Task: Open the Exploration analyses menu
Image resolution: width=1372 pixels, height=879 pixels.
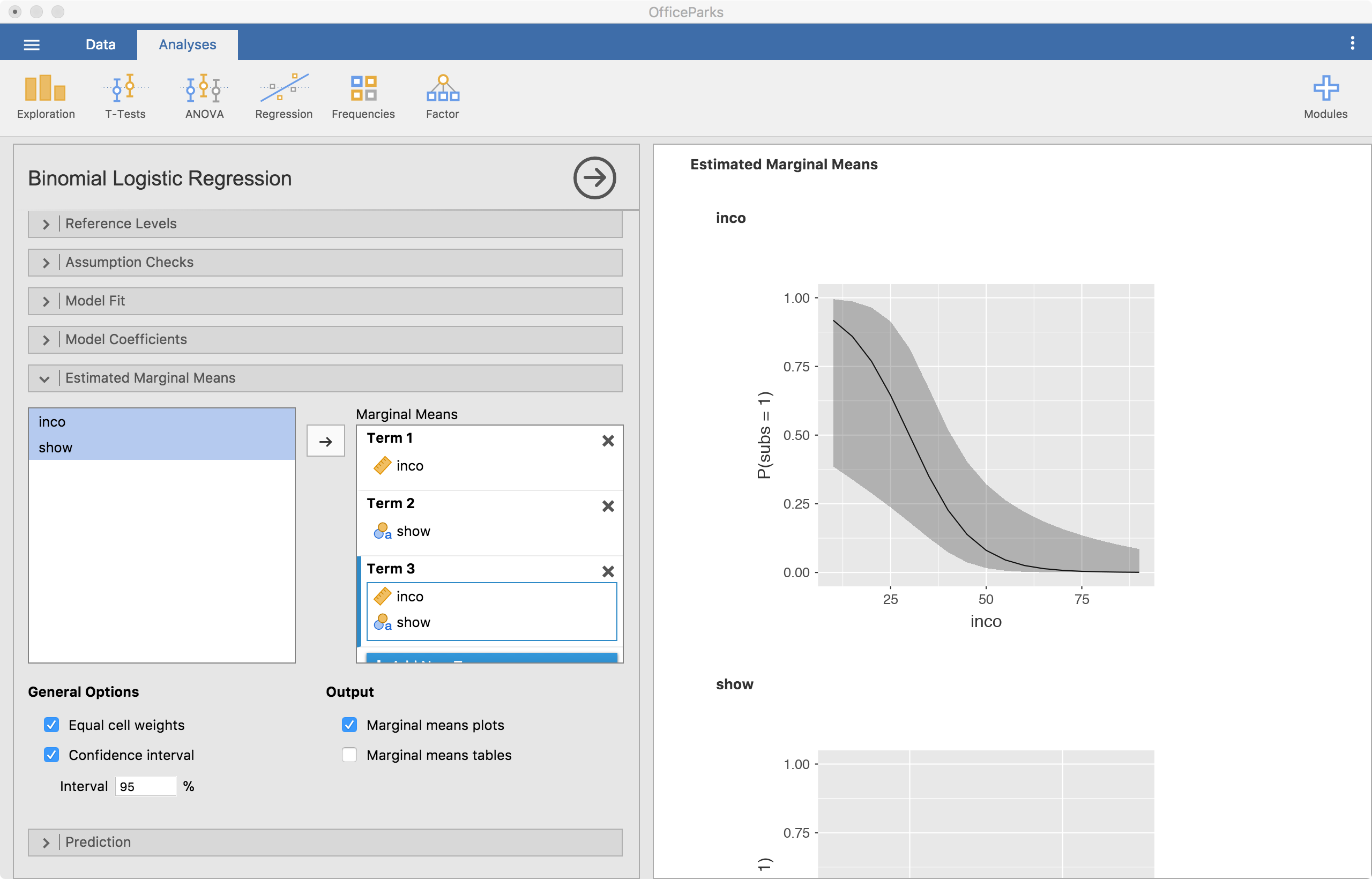Action: (46, 97)
